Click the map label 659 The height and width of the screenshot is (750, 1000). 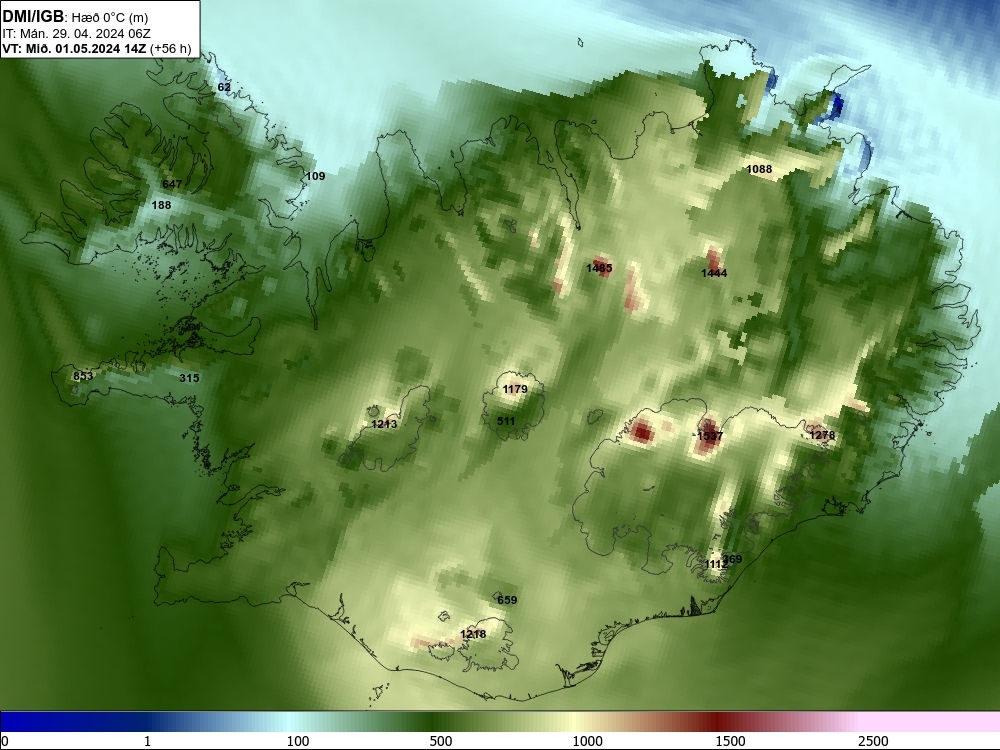coord(507,600)
